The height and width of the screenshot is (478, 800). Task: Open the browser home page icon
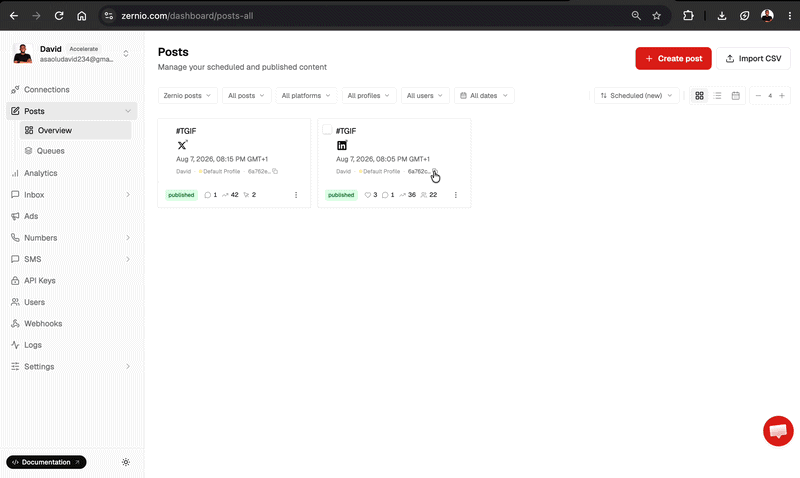(x=82, y=16)
